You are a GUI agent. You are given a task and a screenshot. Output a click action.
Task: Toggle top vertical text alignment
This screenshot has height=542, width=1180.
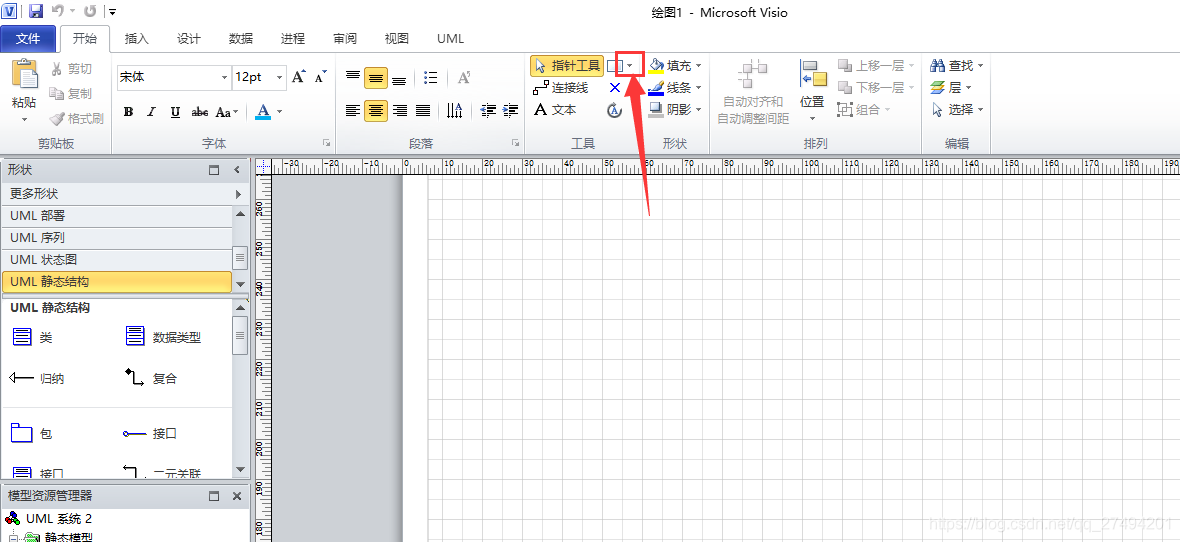point(352,77)
